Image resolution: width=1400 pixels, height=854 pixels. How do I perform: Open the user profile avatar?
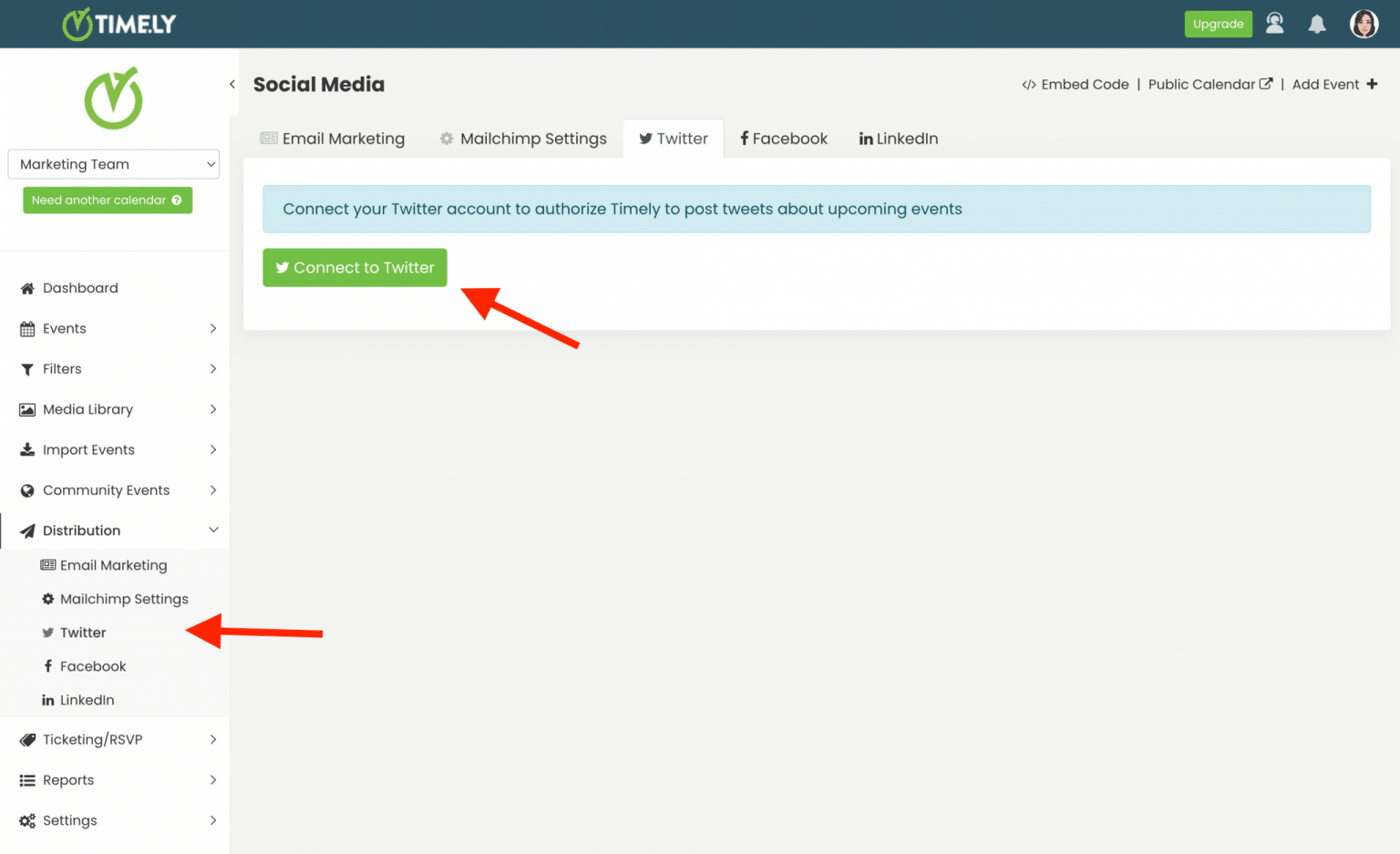tap(1364, 24)
